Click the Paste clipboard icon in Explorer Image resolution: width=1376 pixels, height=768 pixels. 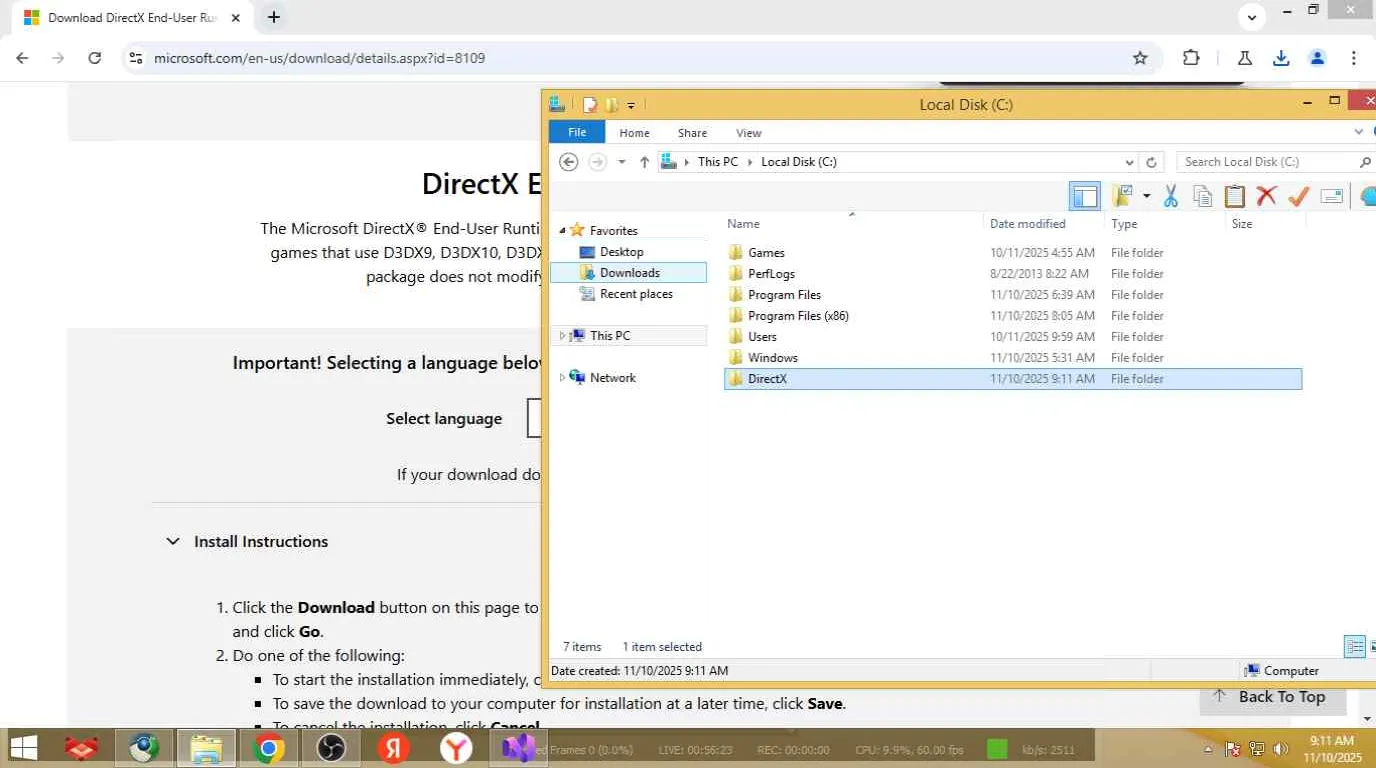click(1235, 196)
